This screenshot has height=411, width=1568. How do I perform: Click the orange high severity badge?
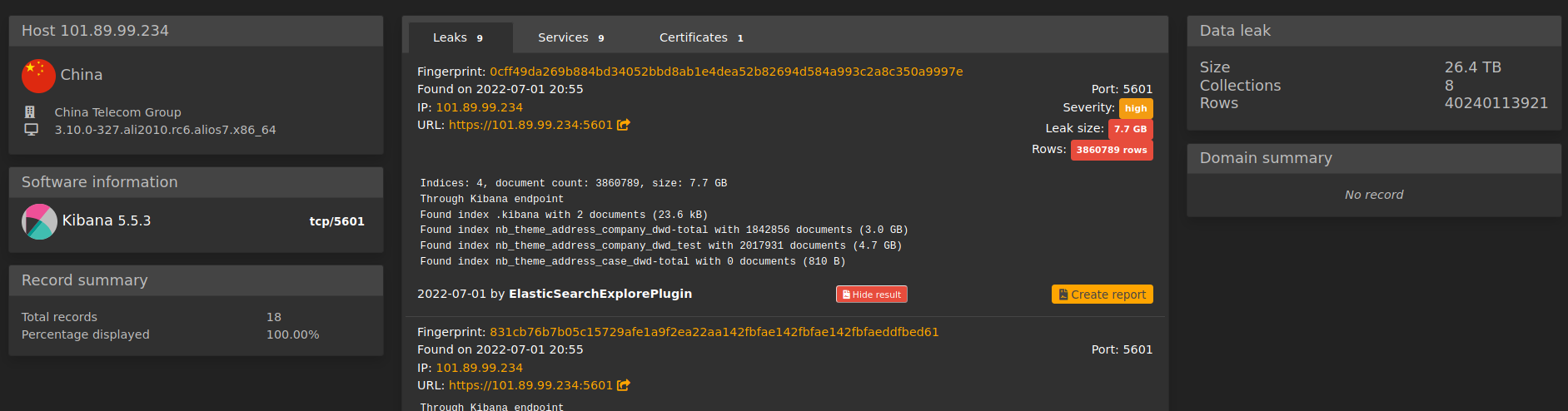tap(1136, 108)
